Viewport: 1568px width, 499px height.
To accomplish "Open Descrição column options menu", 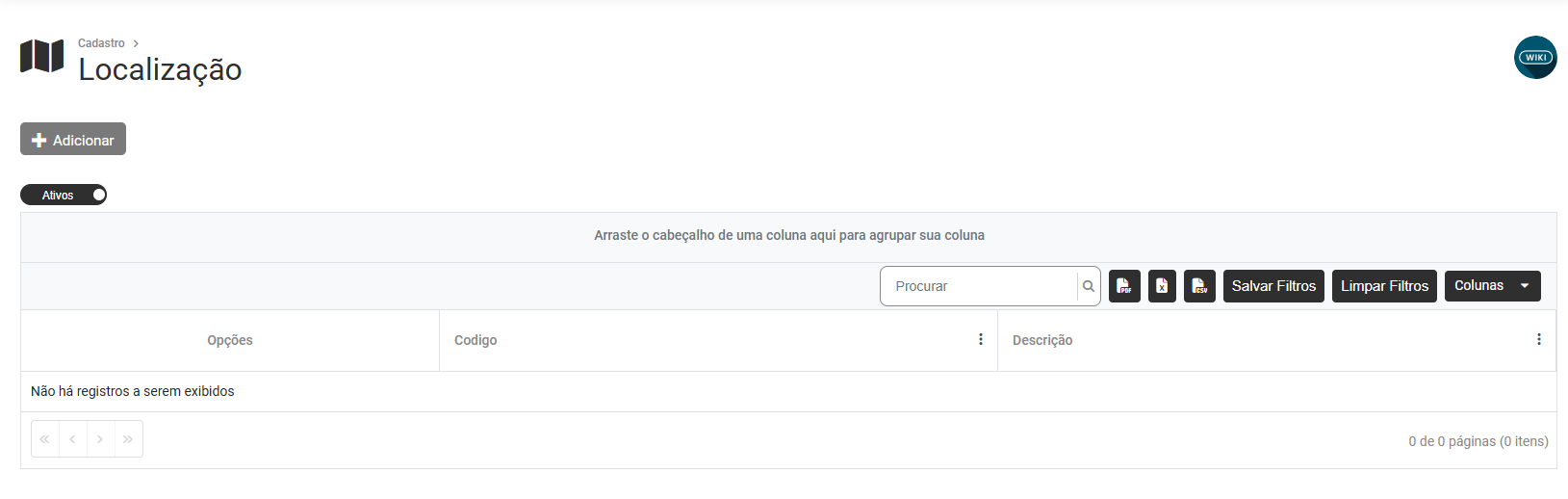I will 1539,340.
